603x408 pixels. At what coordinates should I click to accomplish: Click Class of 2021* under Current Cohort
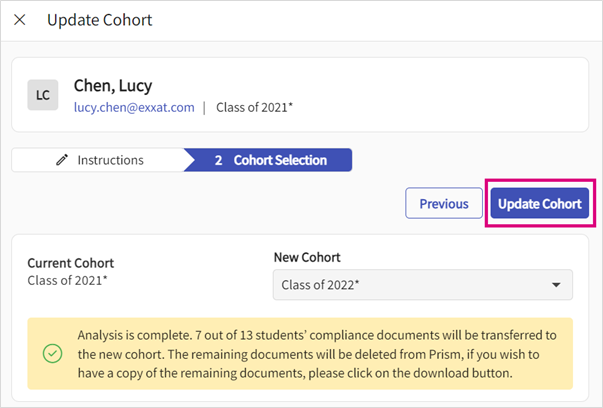coord(65,279)
